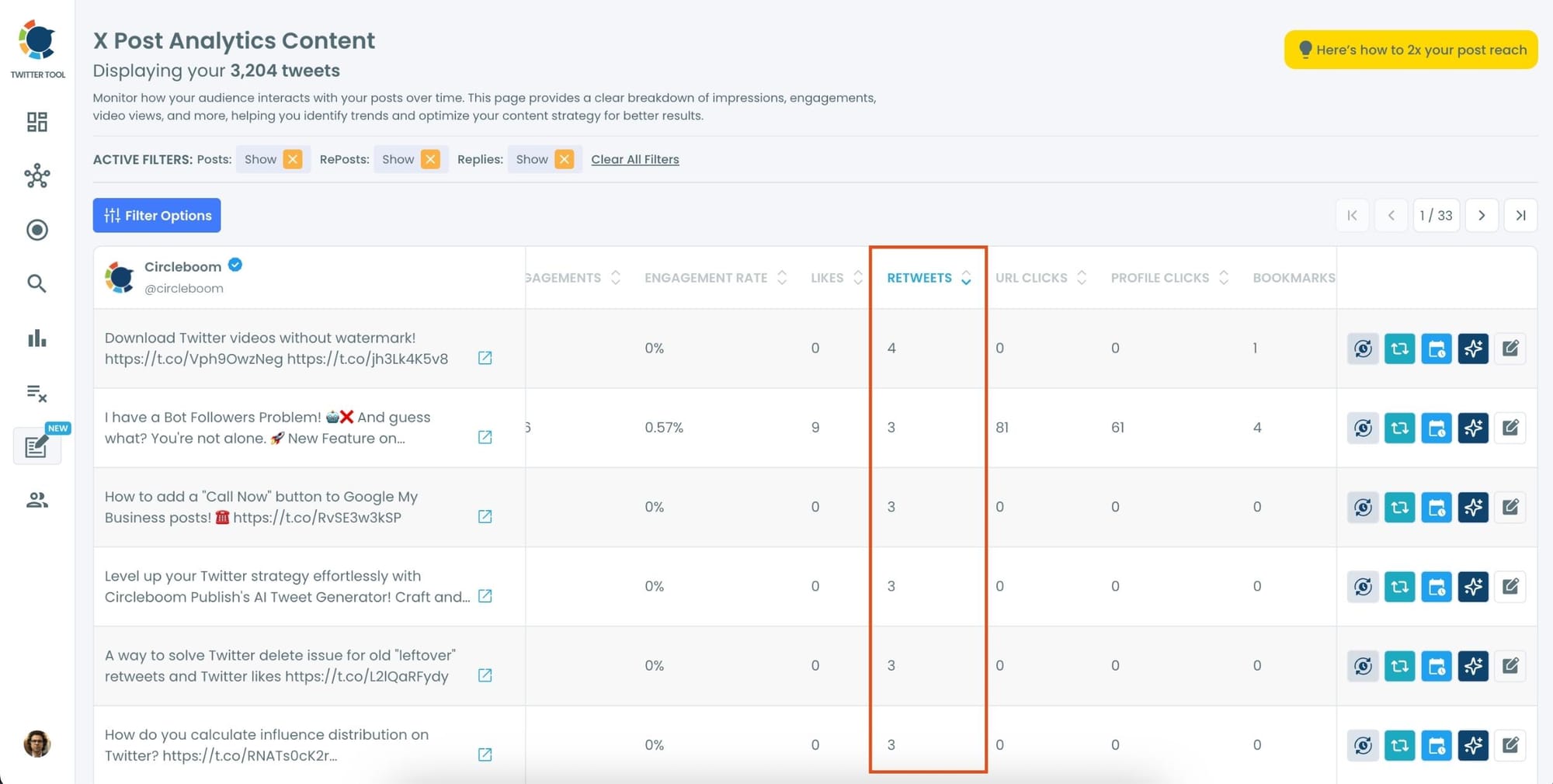Remove the RePosts Show filter
The image size is (1553, 784).
pos(430,159)
